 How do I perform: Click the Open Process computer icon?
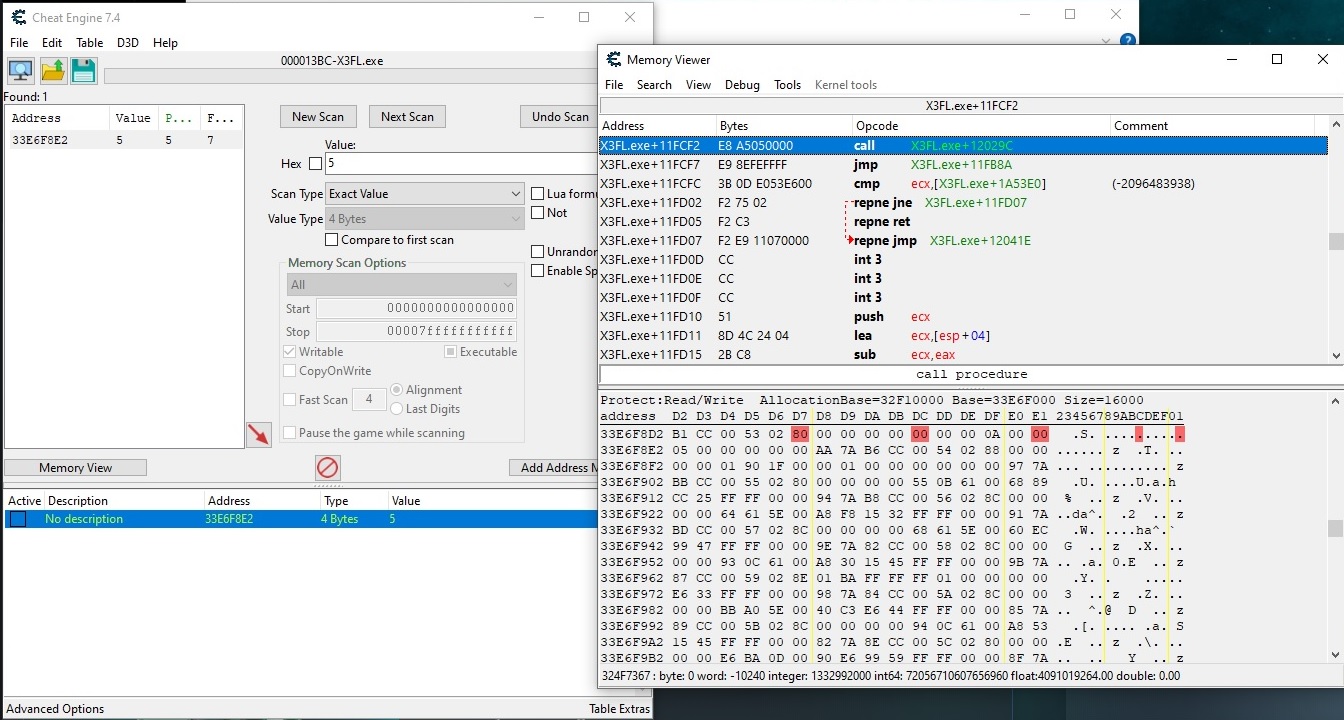coord(20,71)
